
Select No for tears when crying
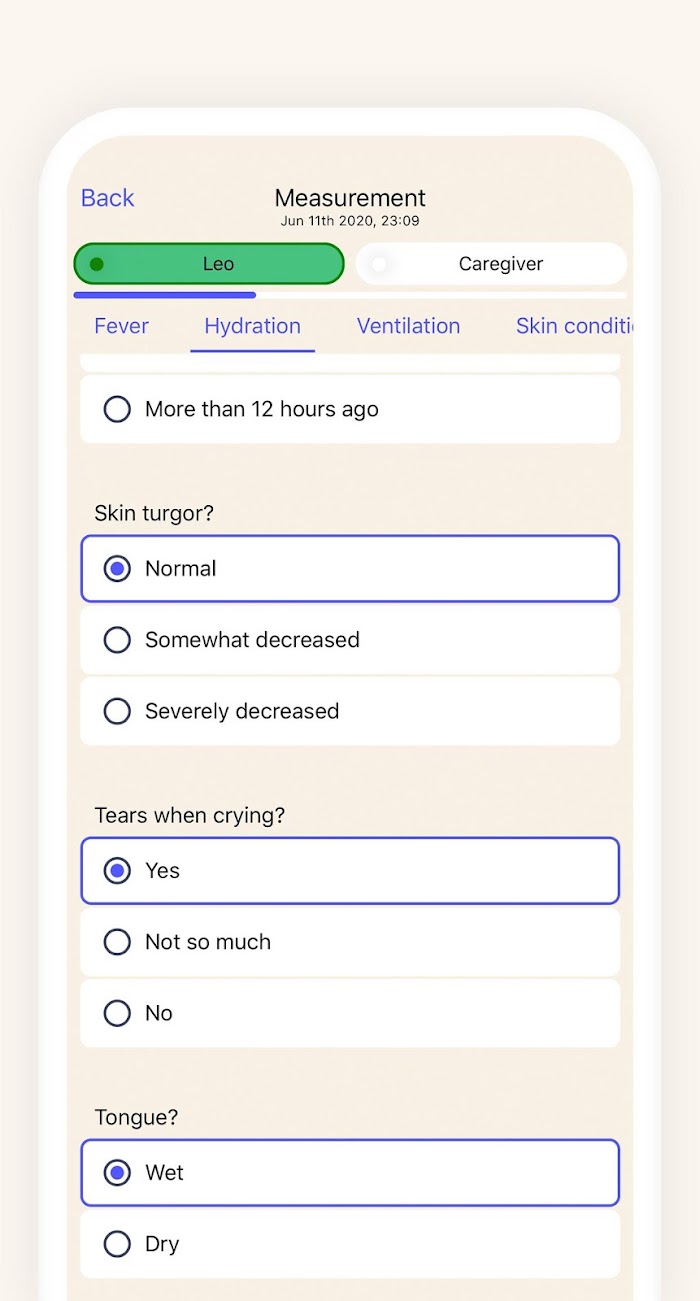coord(117,1013)
